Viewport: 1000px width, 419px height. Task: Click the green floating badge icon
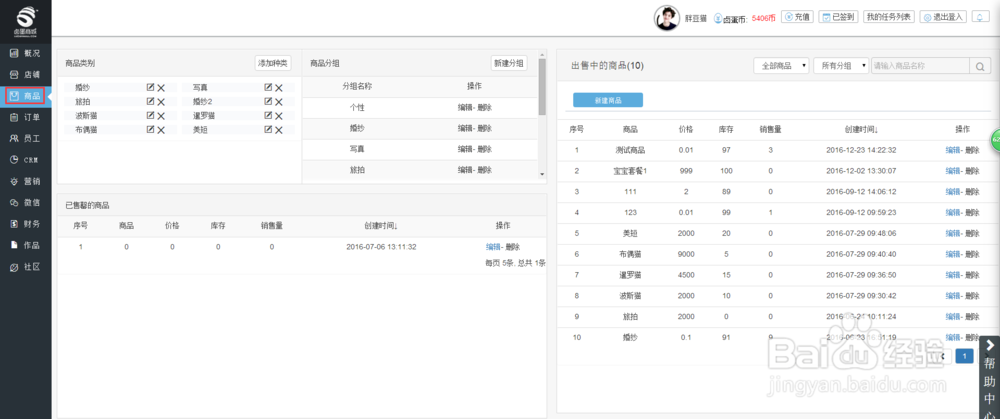point(995,140)
